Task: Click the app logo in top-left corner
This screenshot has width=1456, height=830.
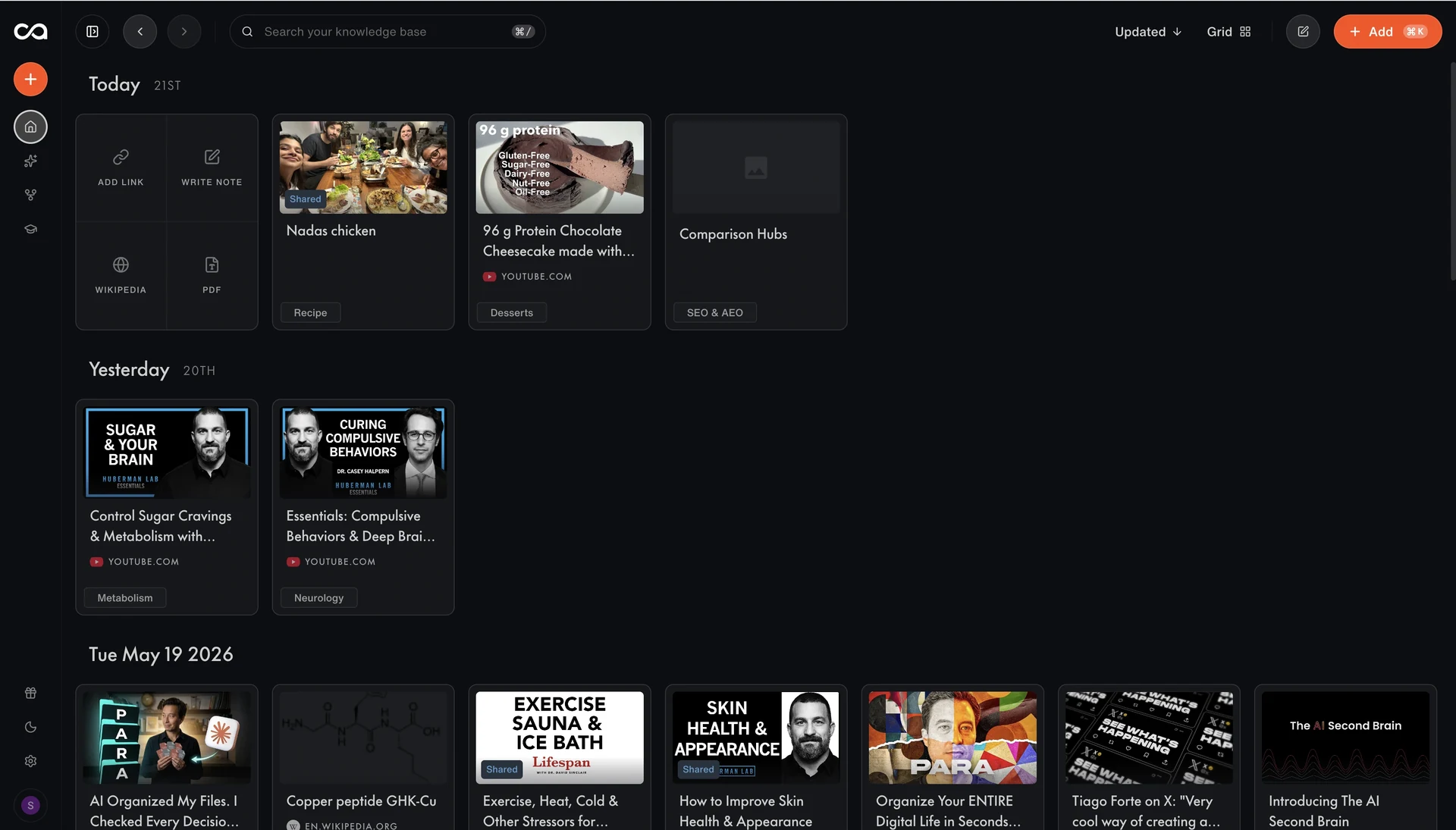Action: (30, 31)
